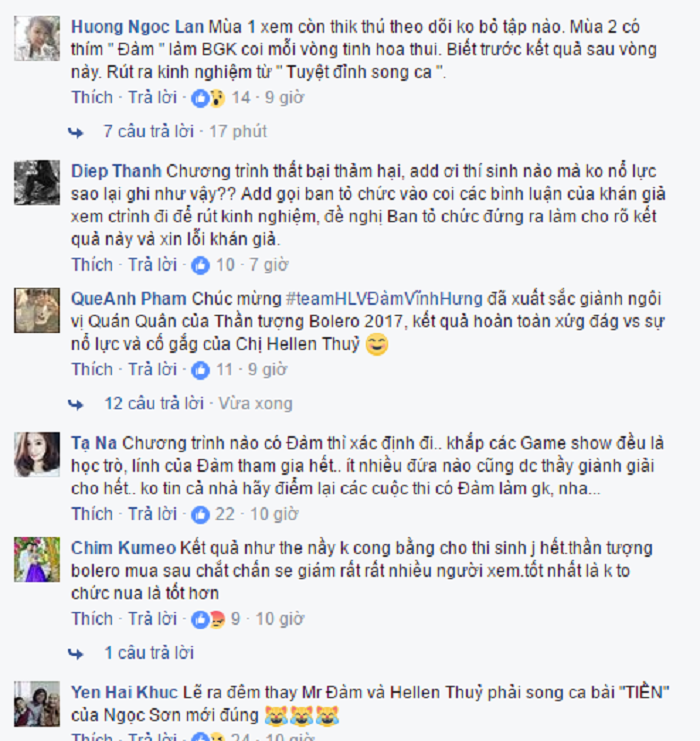
Task: Click Trả lời under QueAnh Pham's comment
Action: 153,370
